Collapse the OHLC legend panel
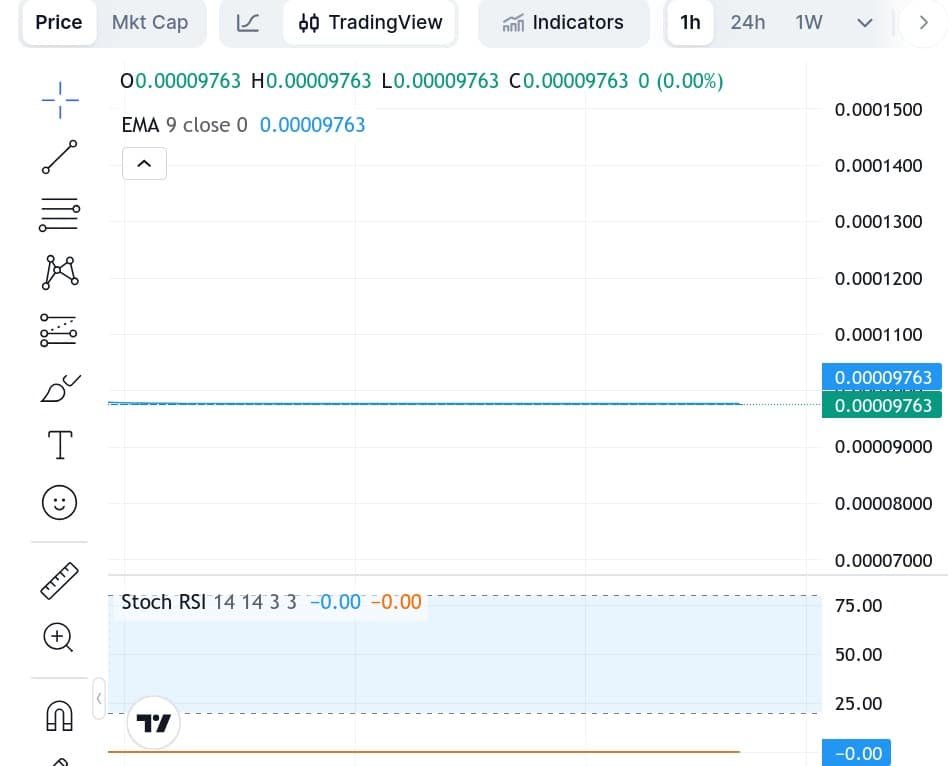948x766 pixels. 144,163
